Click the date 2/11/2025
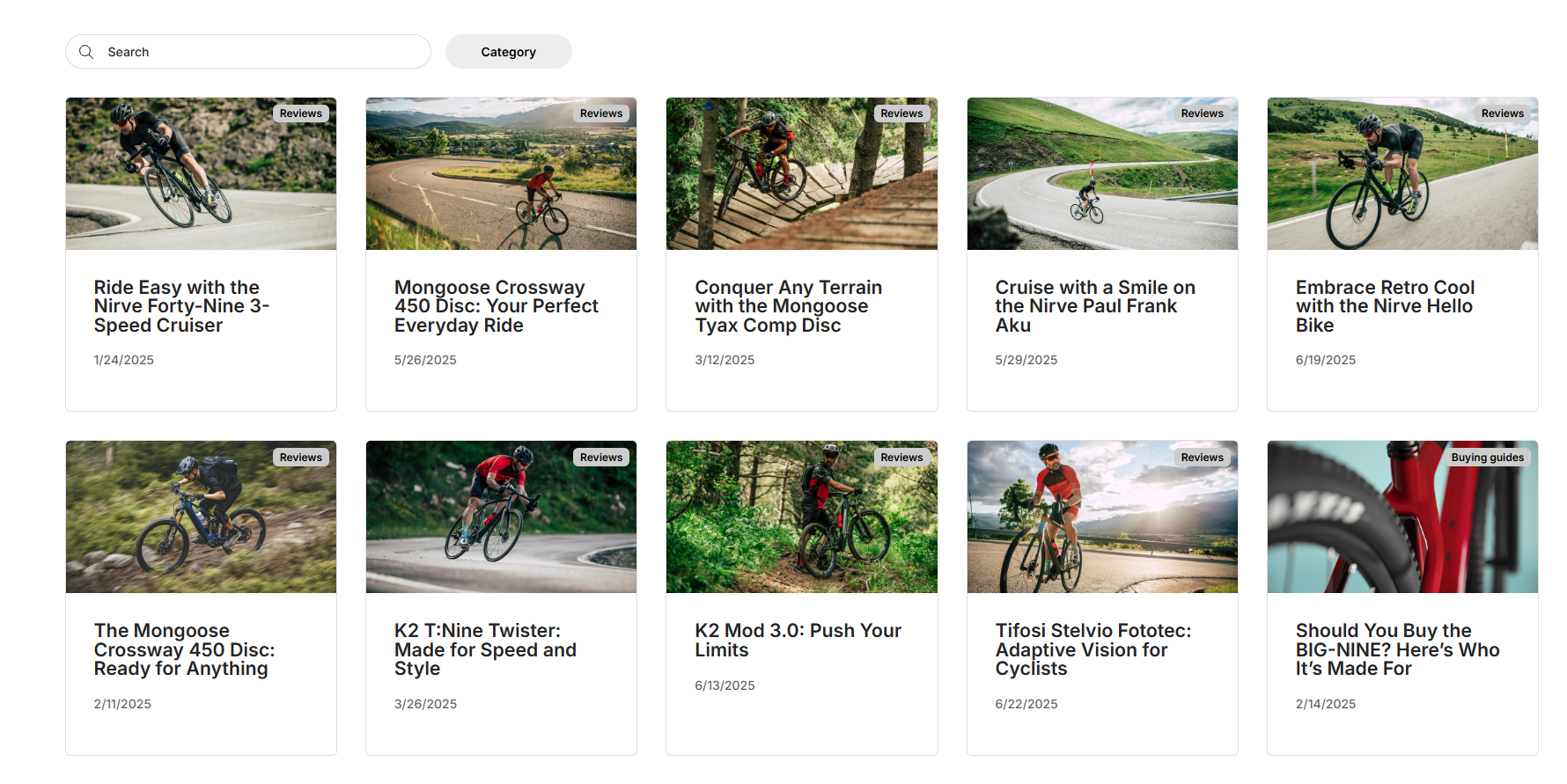Viewport: 1567px width, 784px height. coord(122,704)
